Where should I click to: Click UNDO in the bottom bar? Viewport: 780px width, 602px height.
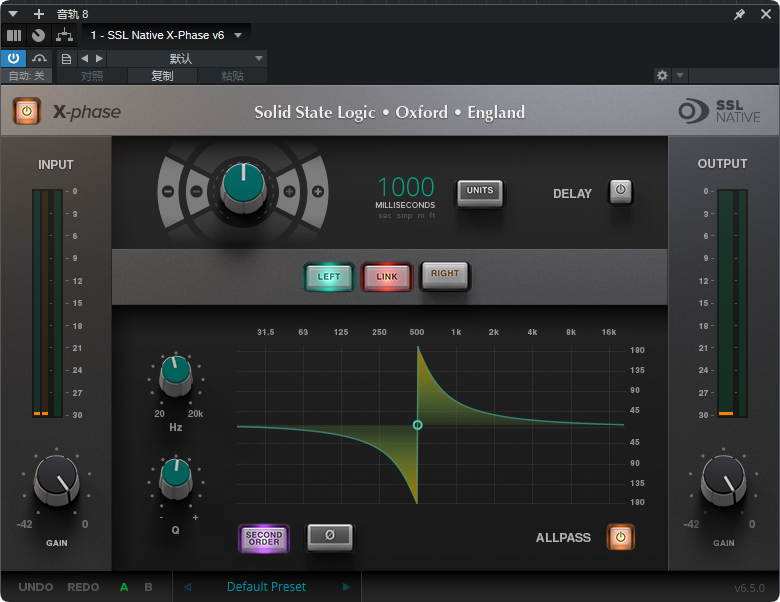36,587
